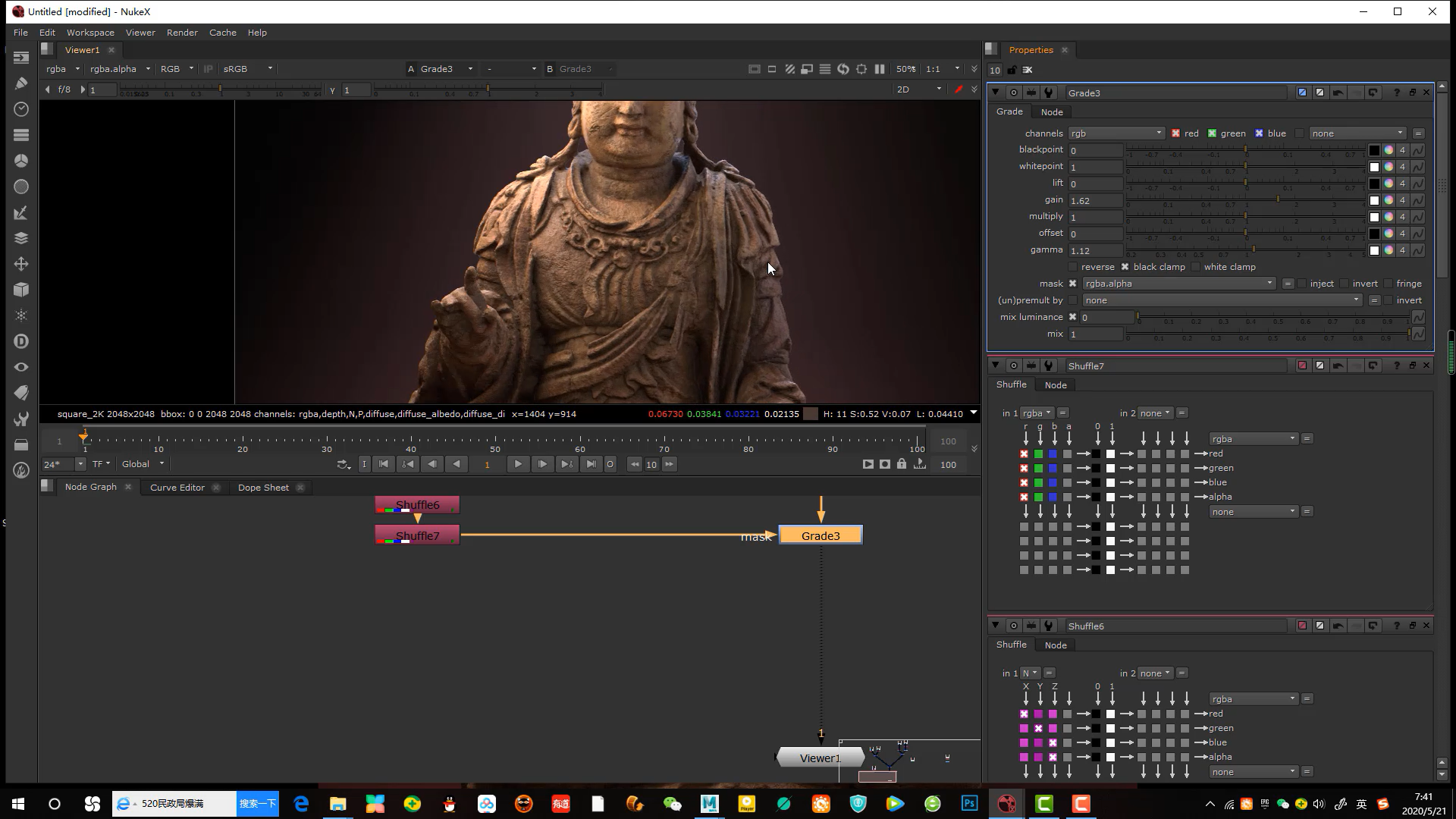Image resolution: width=1456 pixels, height=819 pixels.
Task: Open the Transform nodes toolbar icon
Action: click(21, 264)
